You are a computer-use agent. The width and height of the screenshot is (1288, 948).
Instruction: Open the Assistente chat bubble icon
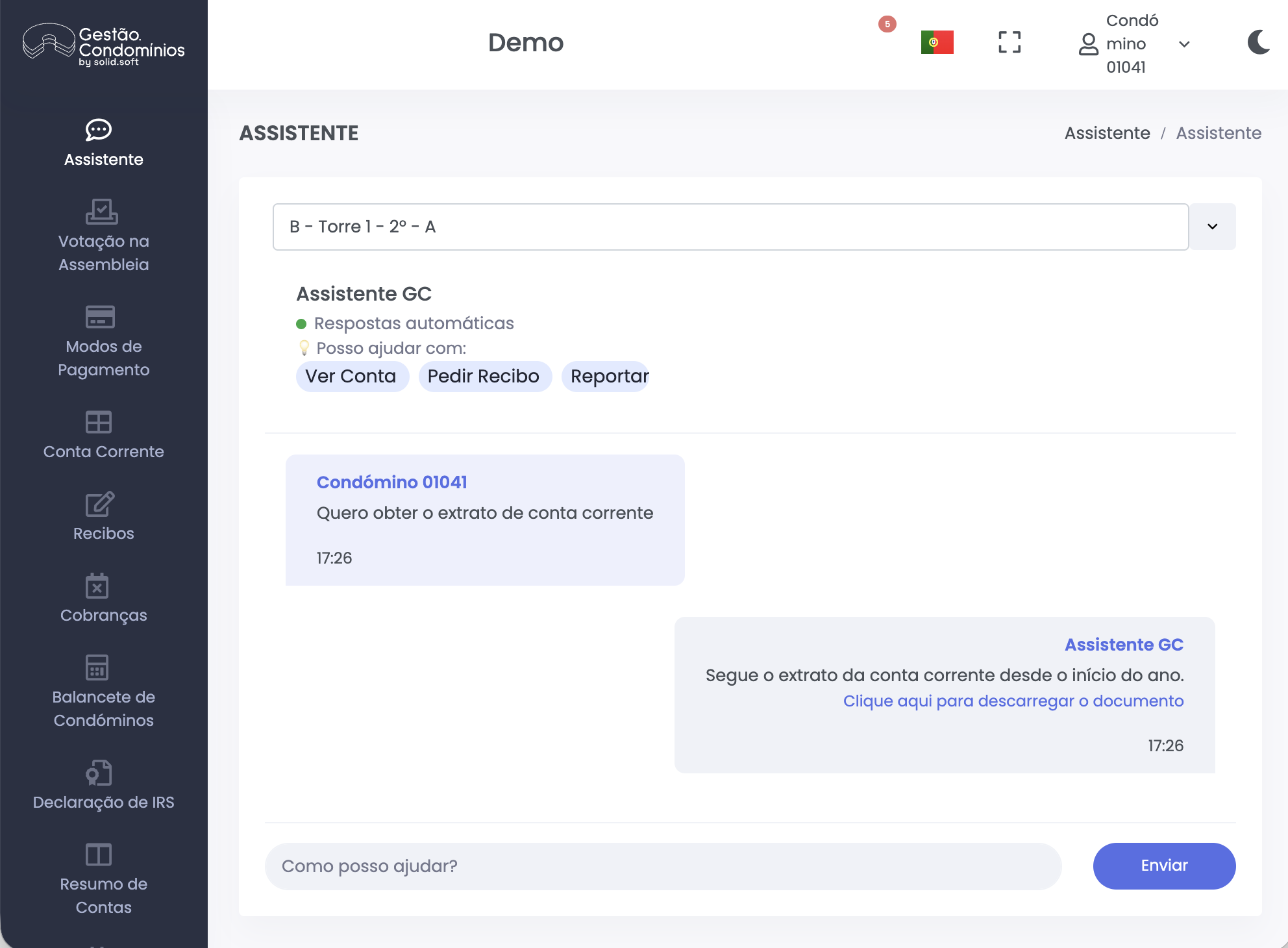click(99, 130)
